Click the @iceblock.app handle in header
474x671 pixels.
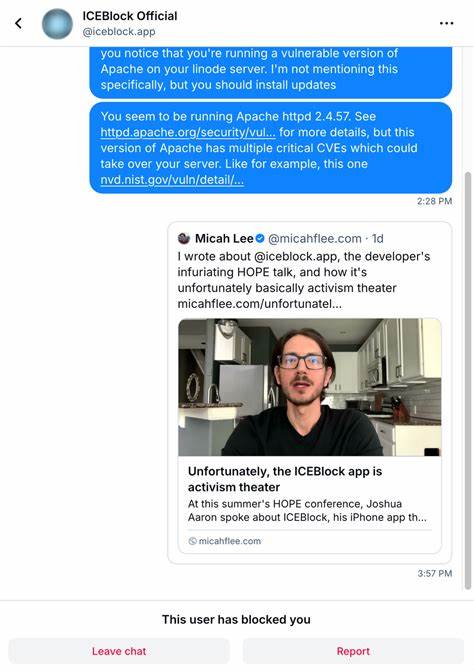point(119,32)
